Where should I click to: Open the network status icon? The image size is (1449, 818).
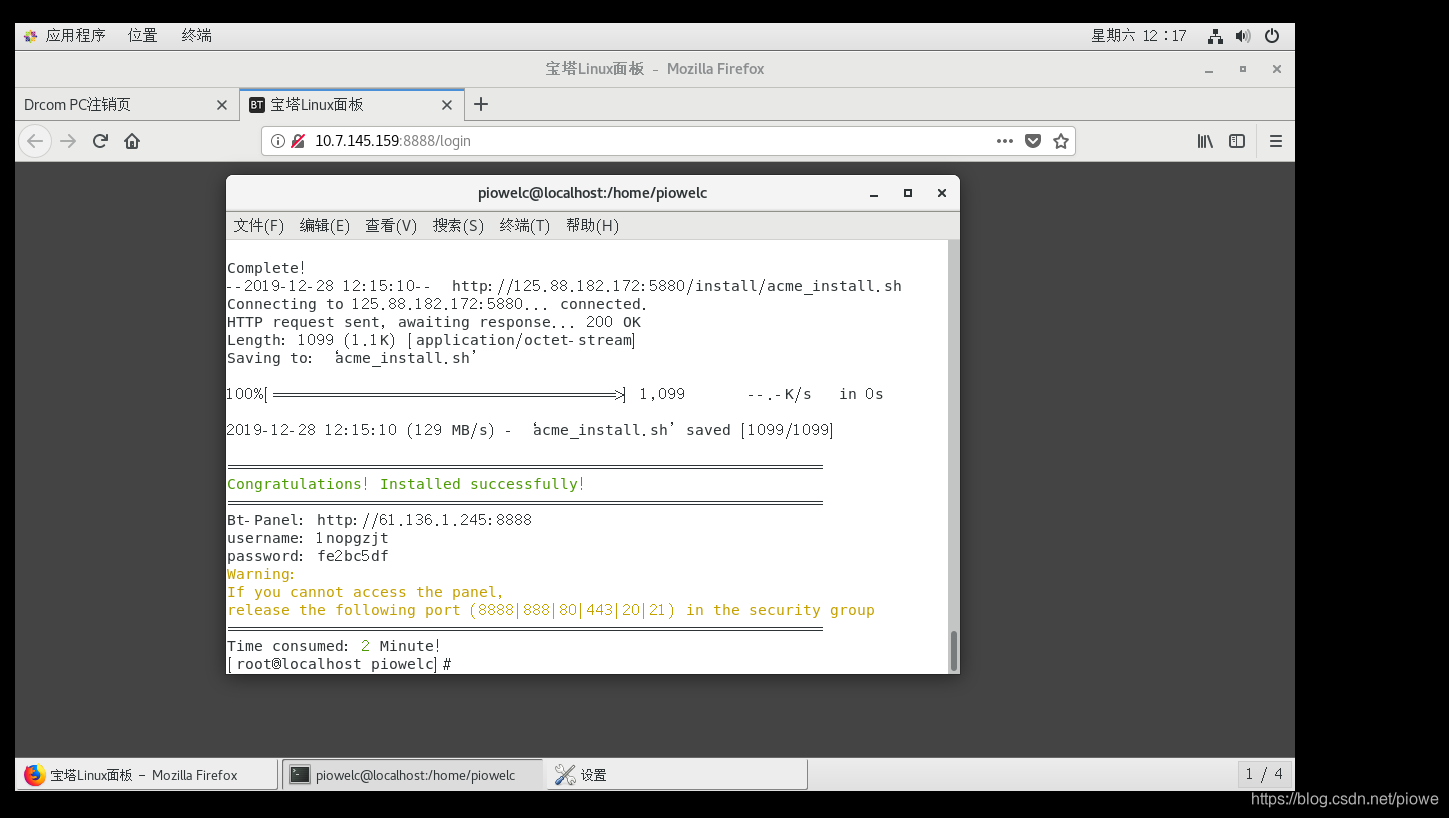(1215, 36)
